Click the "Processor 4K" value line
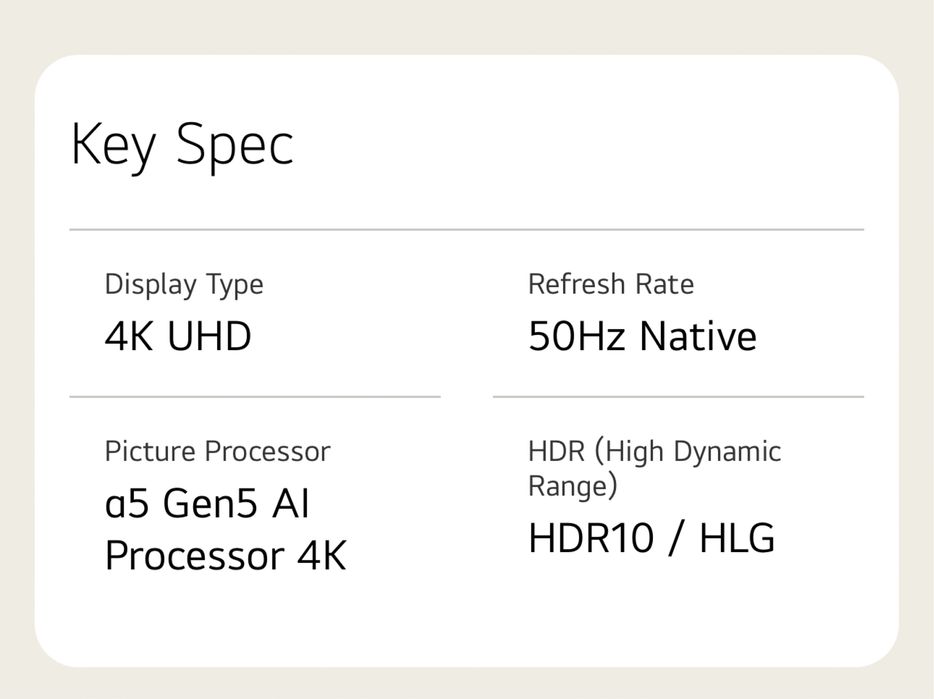Viewport: 934px width, 699px height. pyautogui.click(x=225, y=555)
